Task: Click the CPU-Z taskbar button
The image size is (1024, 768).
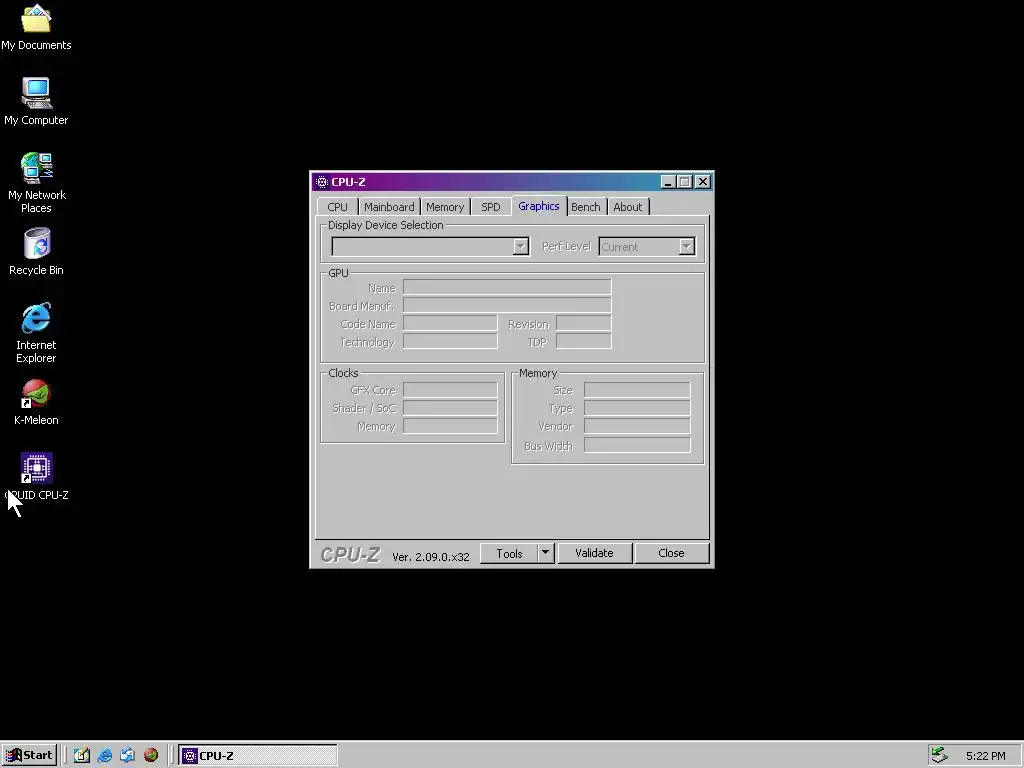Action: (258, 756)
